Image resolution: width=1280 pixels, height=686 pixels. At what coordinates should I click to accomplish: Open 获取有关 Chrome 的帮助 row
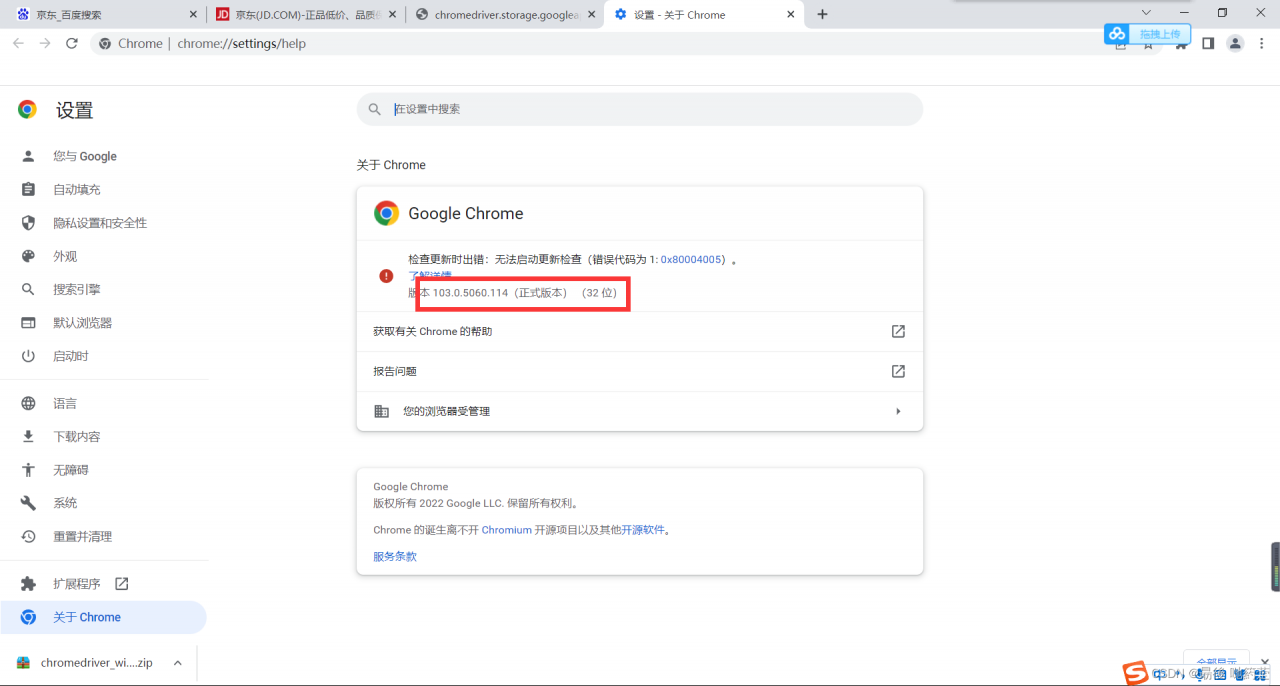click(640, 331)
